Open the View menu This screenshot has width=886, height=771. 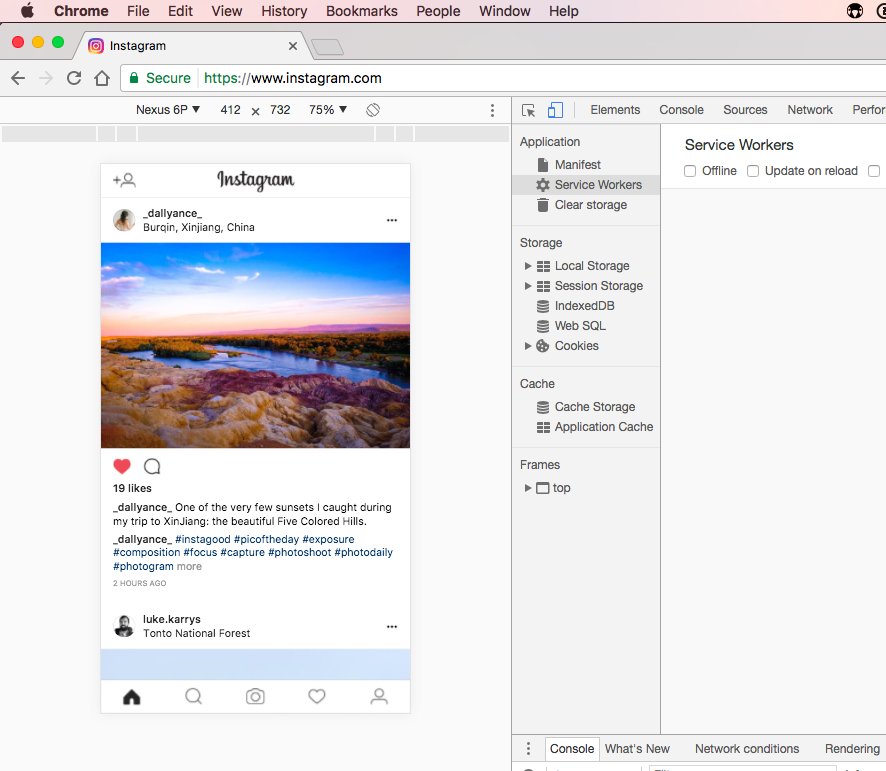pyautogui.click(x=227, y=11)
